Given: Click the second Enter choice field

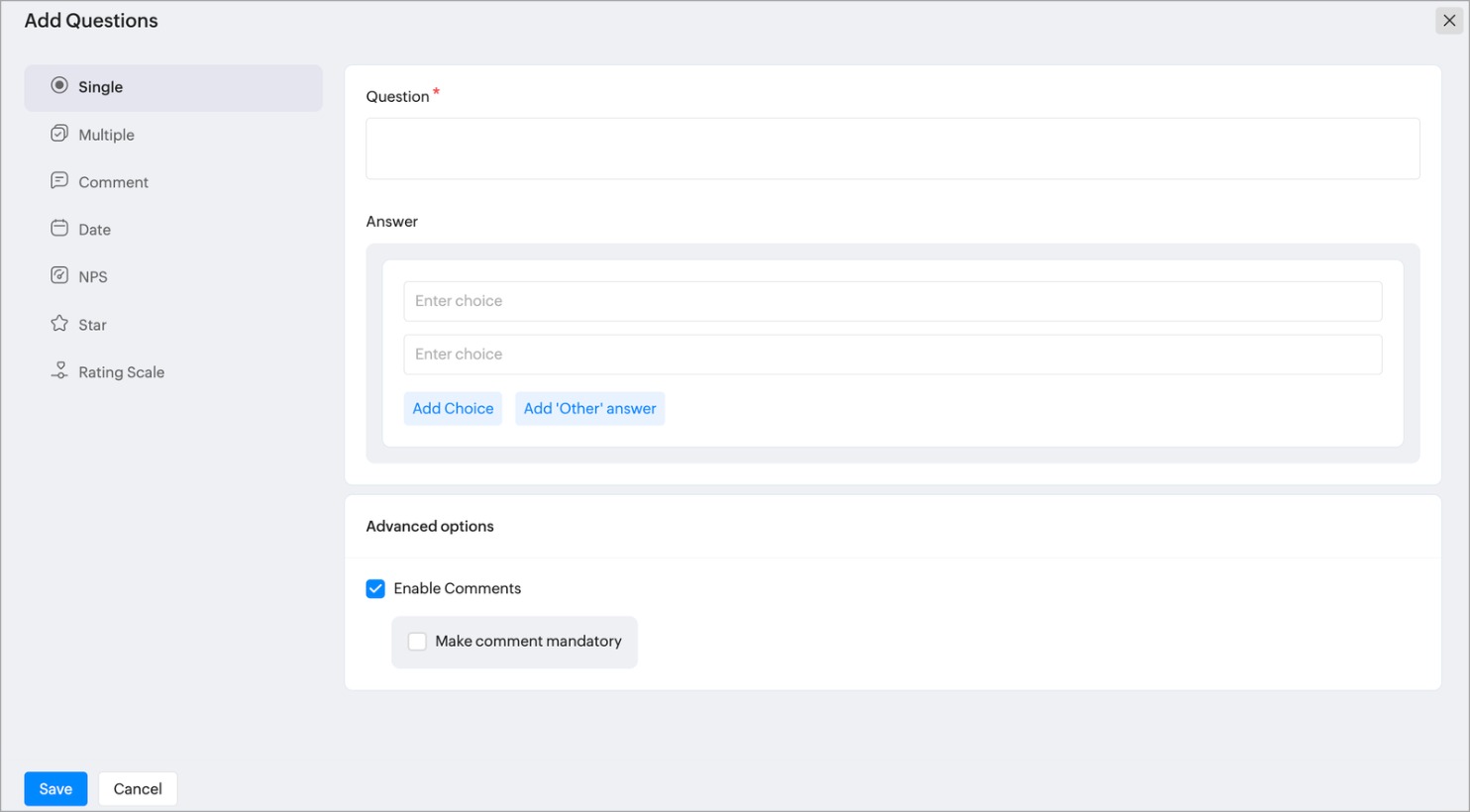Looking at the screenshot, I should 892,355.
